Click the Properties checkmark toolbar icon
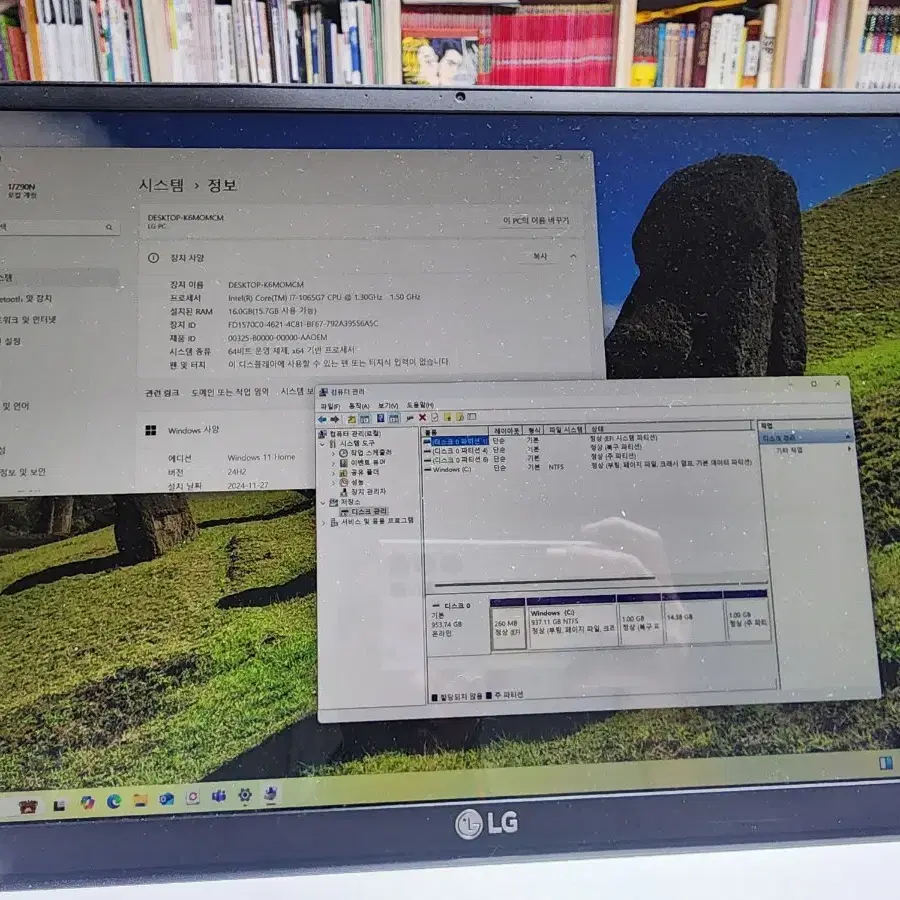This screenshot has height=900, width=900. [x=435, y=417]
